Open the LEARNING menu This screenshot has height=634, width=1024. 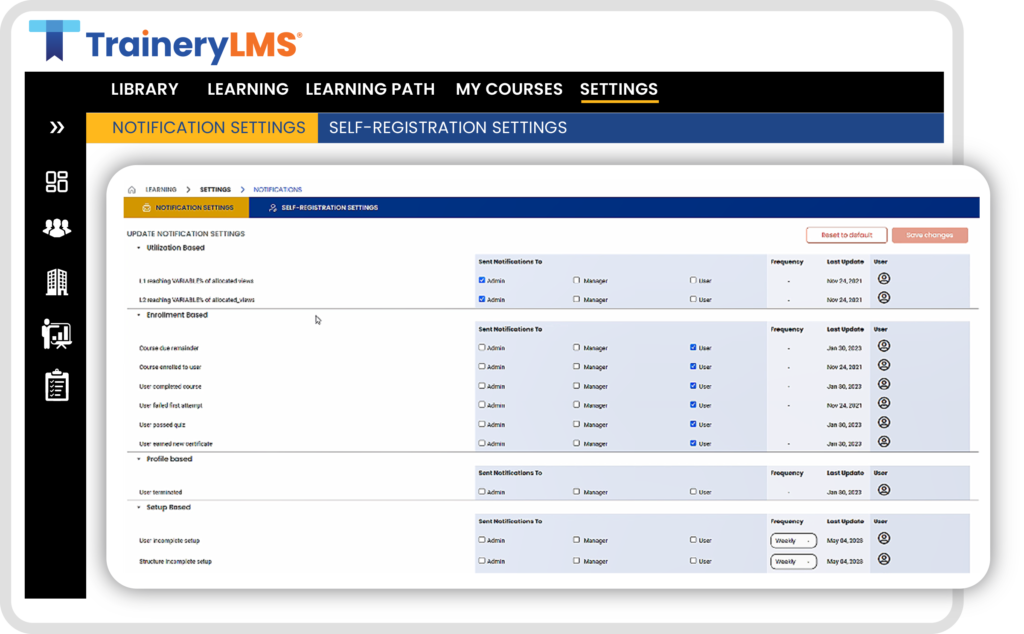(x=248, y=89)
